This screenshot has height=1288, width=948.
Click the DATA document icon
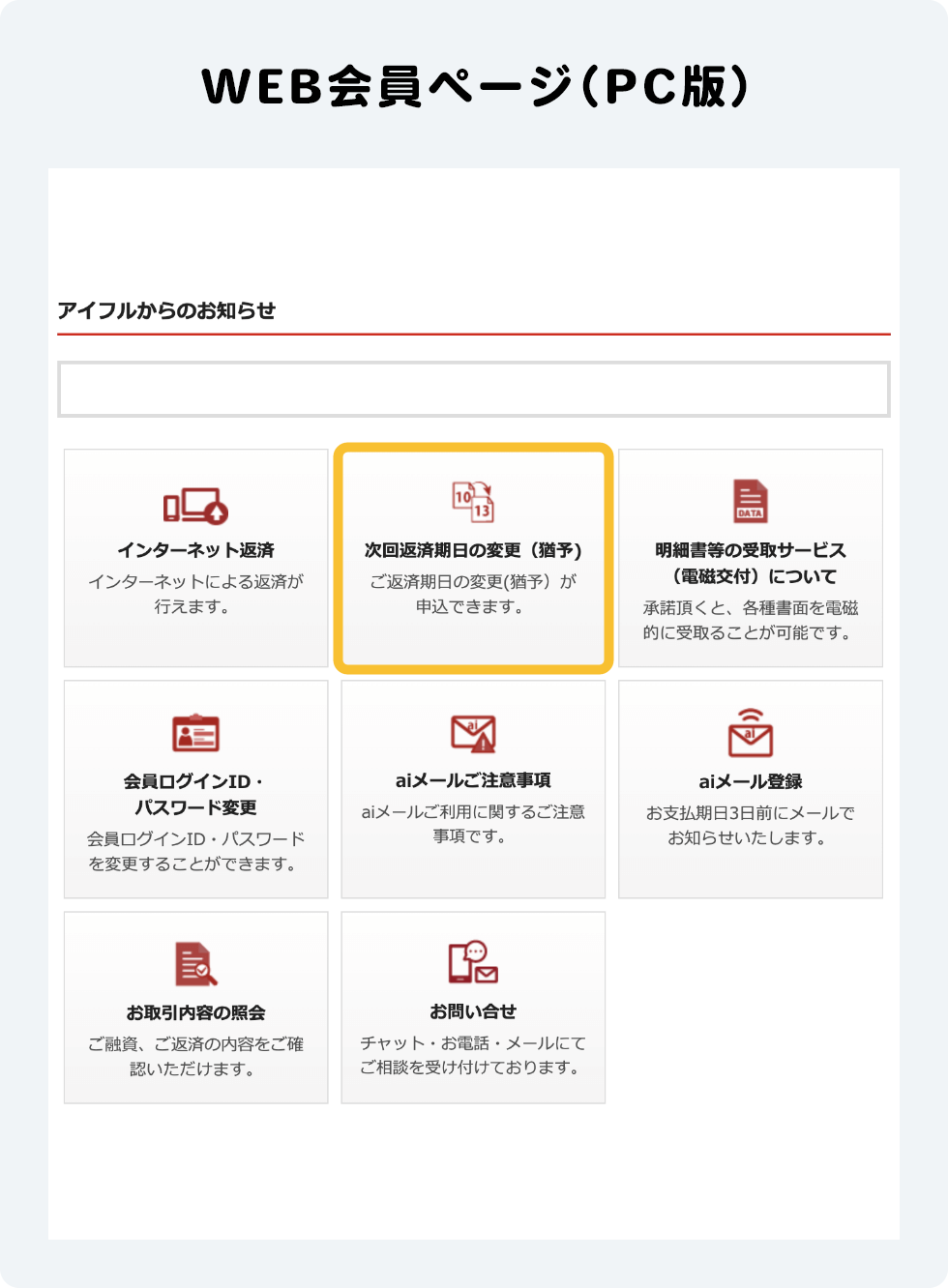click(x=751, y=501)
